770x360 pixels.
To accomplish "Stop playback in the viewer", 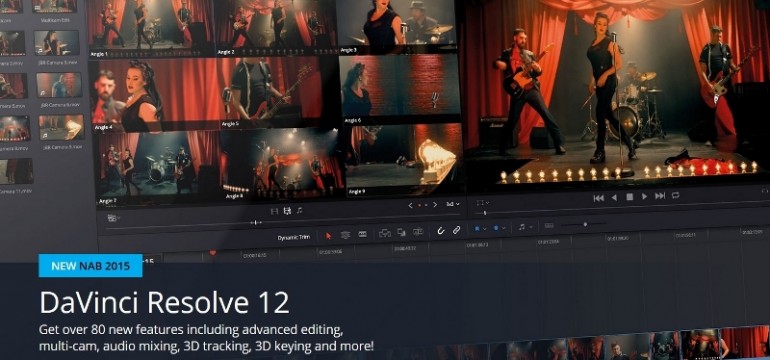I will tap(629, 197).
